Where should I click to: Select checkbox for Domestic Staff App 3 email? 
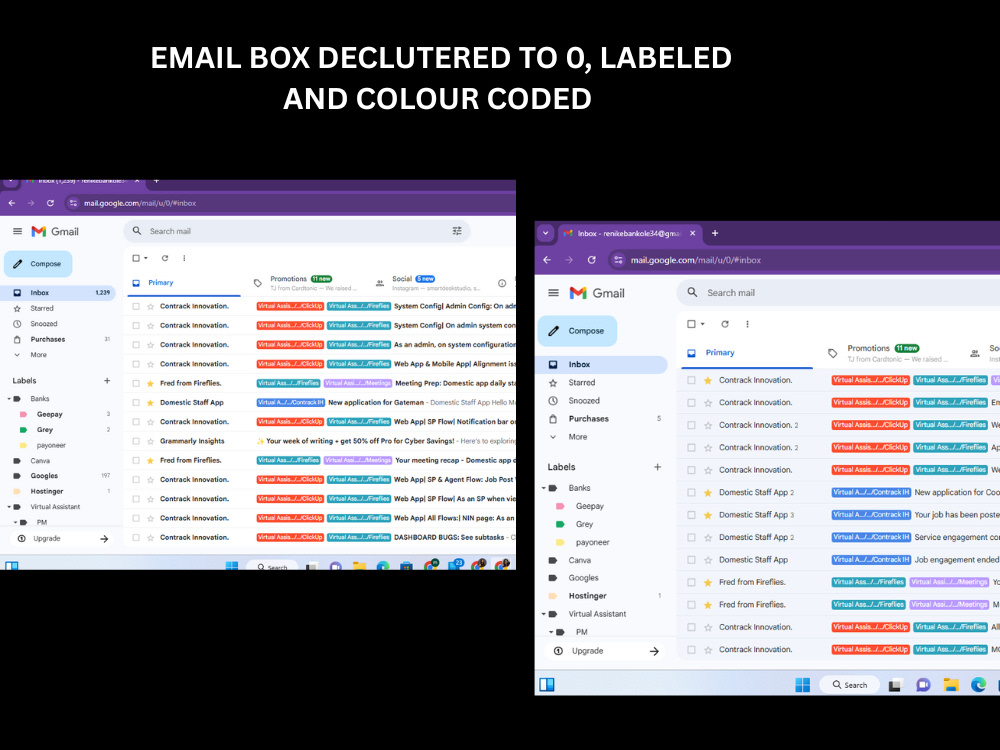[x=691, y=515]
